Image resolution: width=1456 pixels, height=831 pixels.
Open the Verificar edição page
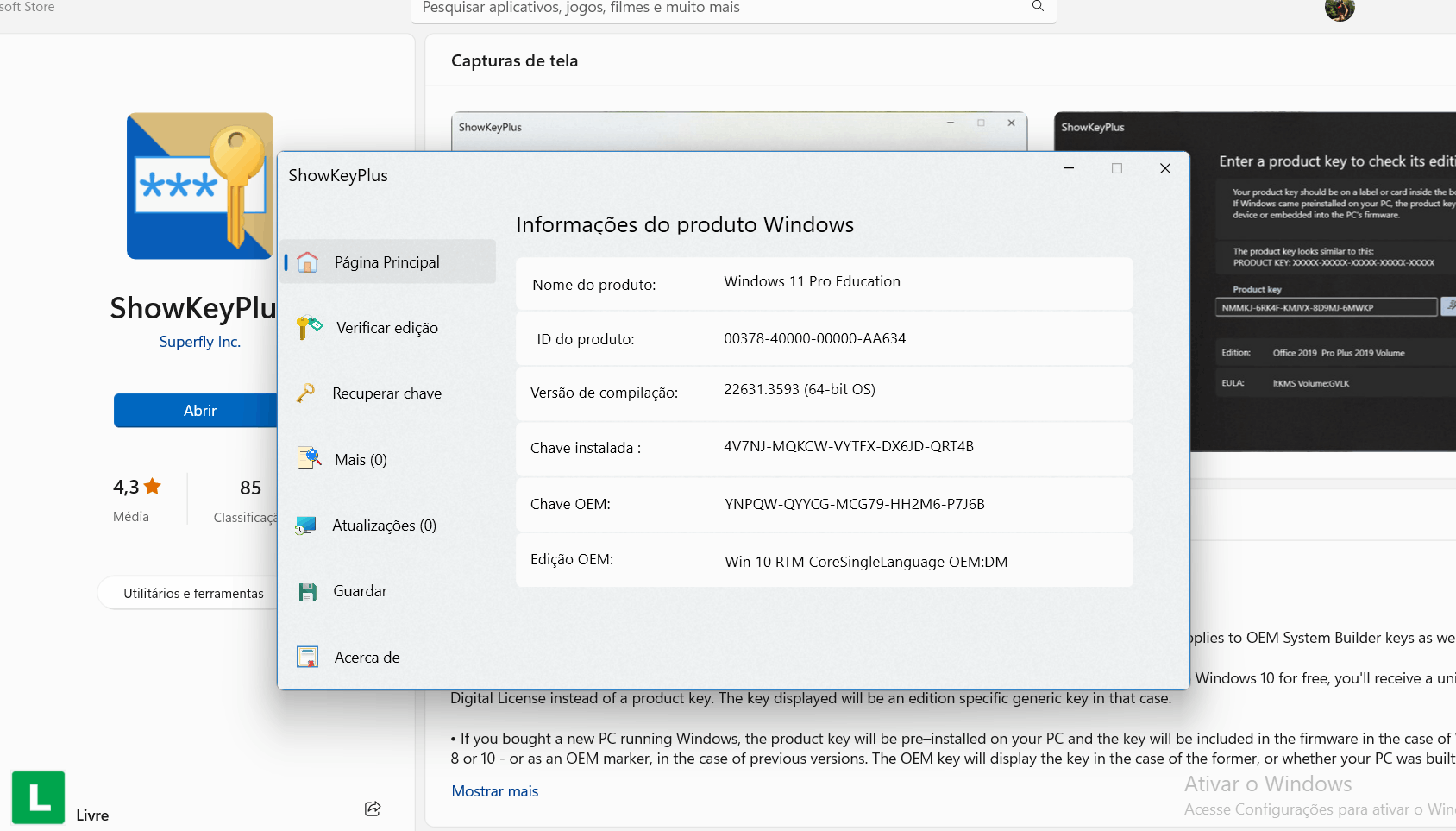tap(386, 328)
